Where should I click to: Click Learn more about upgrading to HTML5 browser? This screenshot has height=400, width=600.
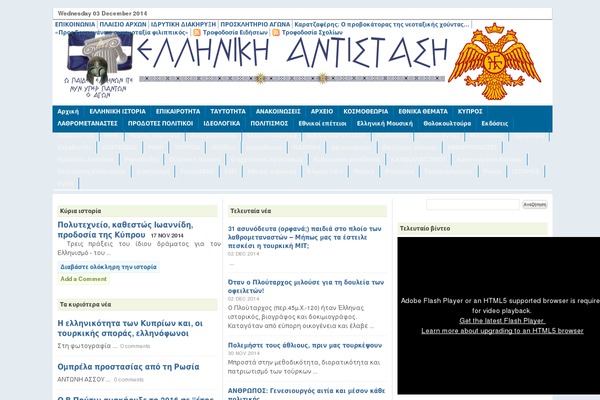click(502, 331)
